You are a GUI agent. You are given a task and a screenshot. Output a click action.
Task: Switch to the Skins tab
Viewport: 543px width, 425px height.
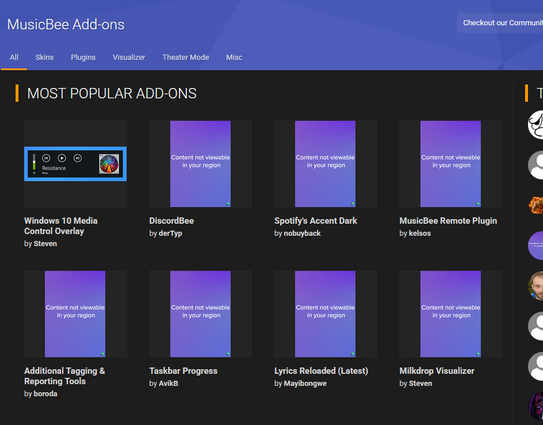[44, 57]
